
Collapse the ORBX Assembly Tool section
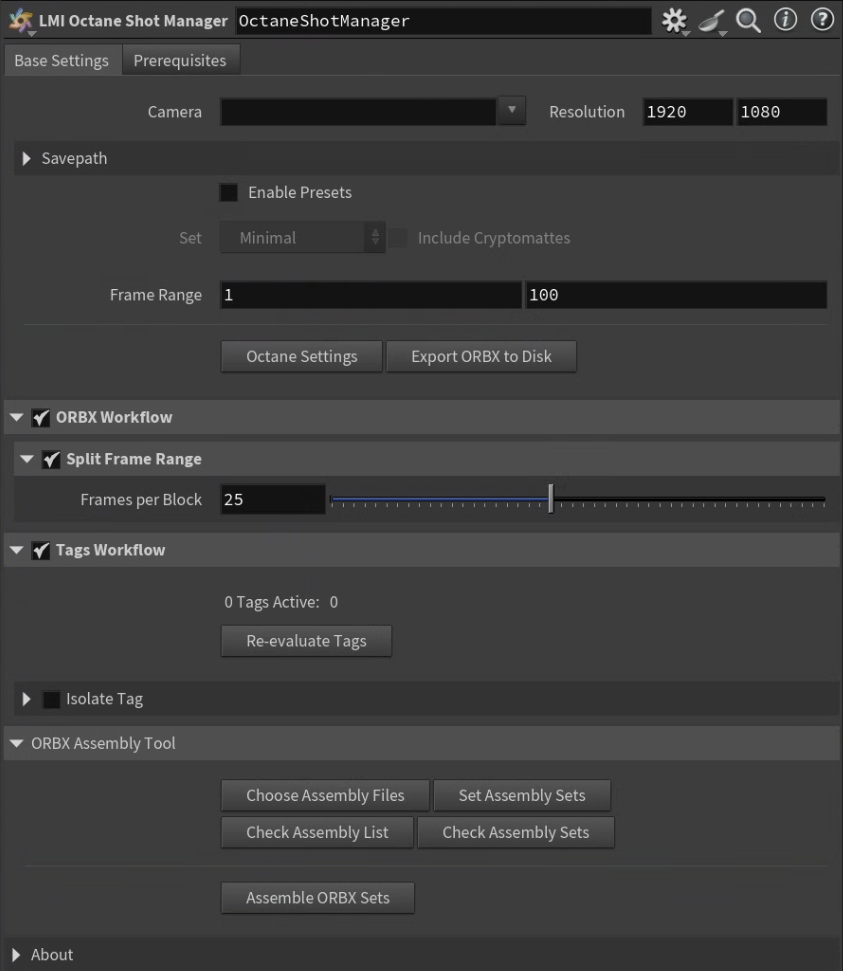click(x=17, y=743)
